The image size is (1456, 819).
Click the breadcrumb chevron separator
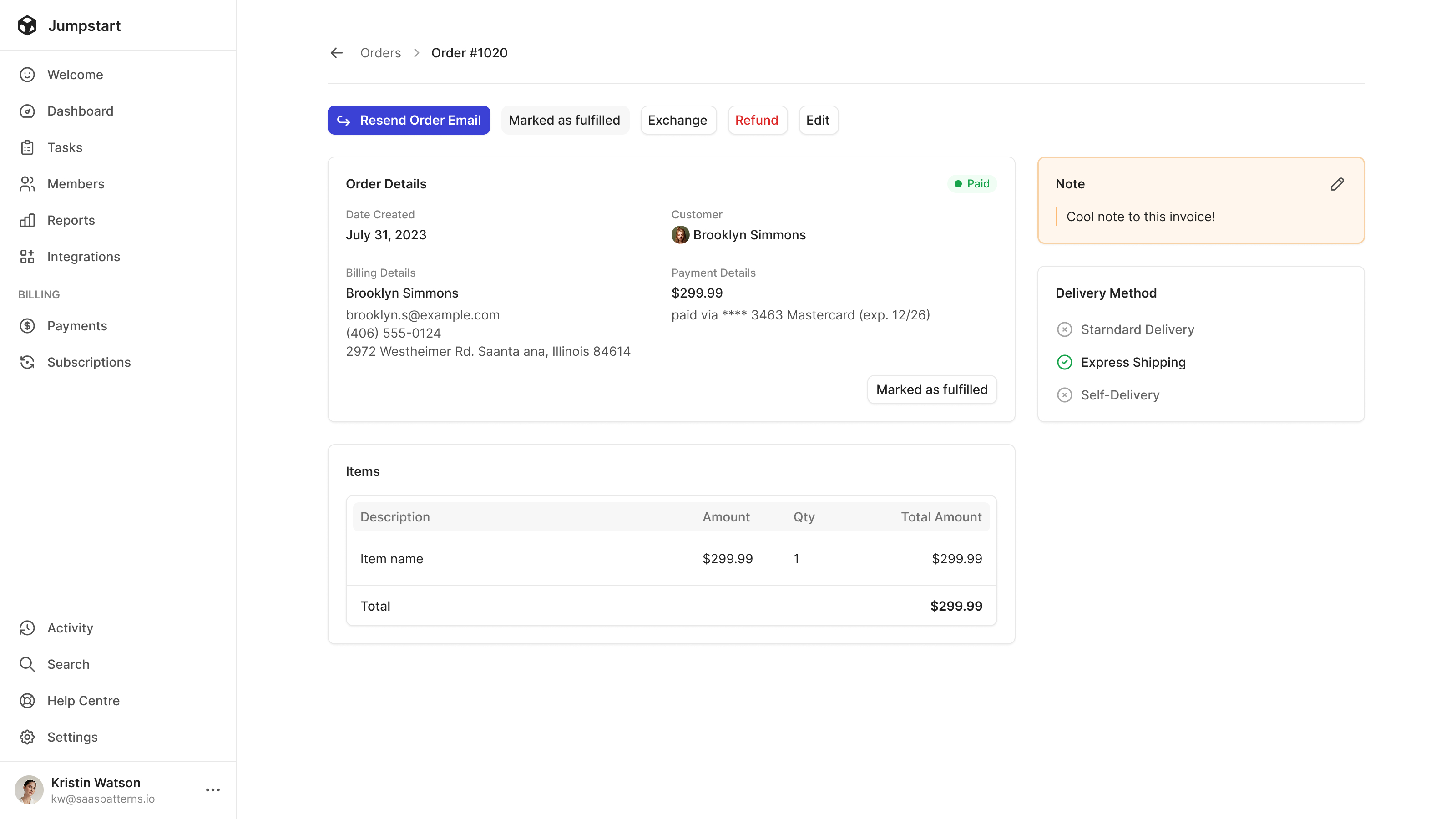[417, 53]
